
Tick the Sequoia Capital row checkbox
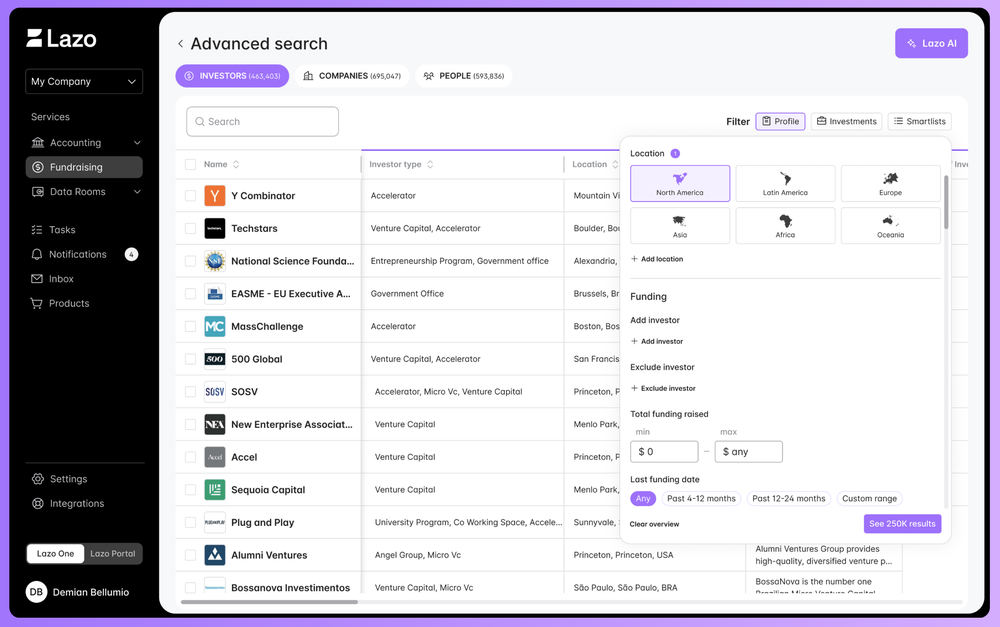click(190, 490)
